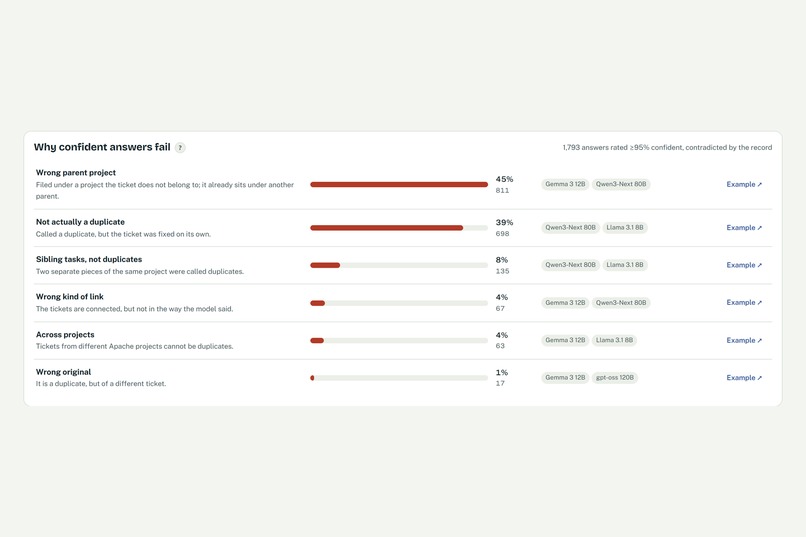The width and height of the screenshot is (806, 537).
Task: Click the count 698
Action: point(502,234)
